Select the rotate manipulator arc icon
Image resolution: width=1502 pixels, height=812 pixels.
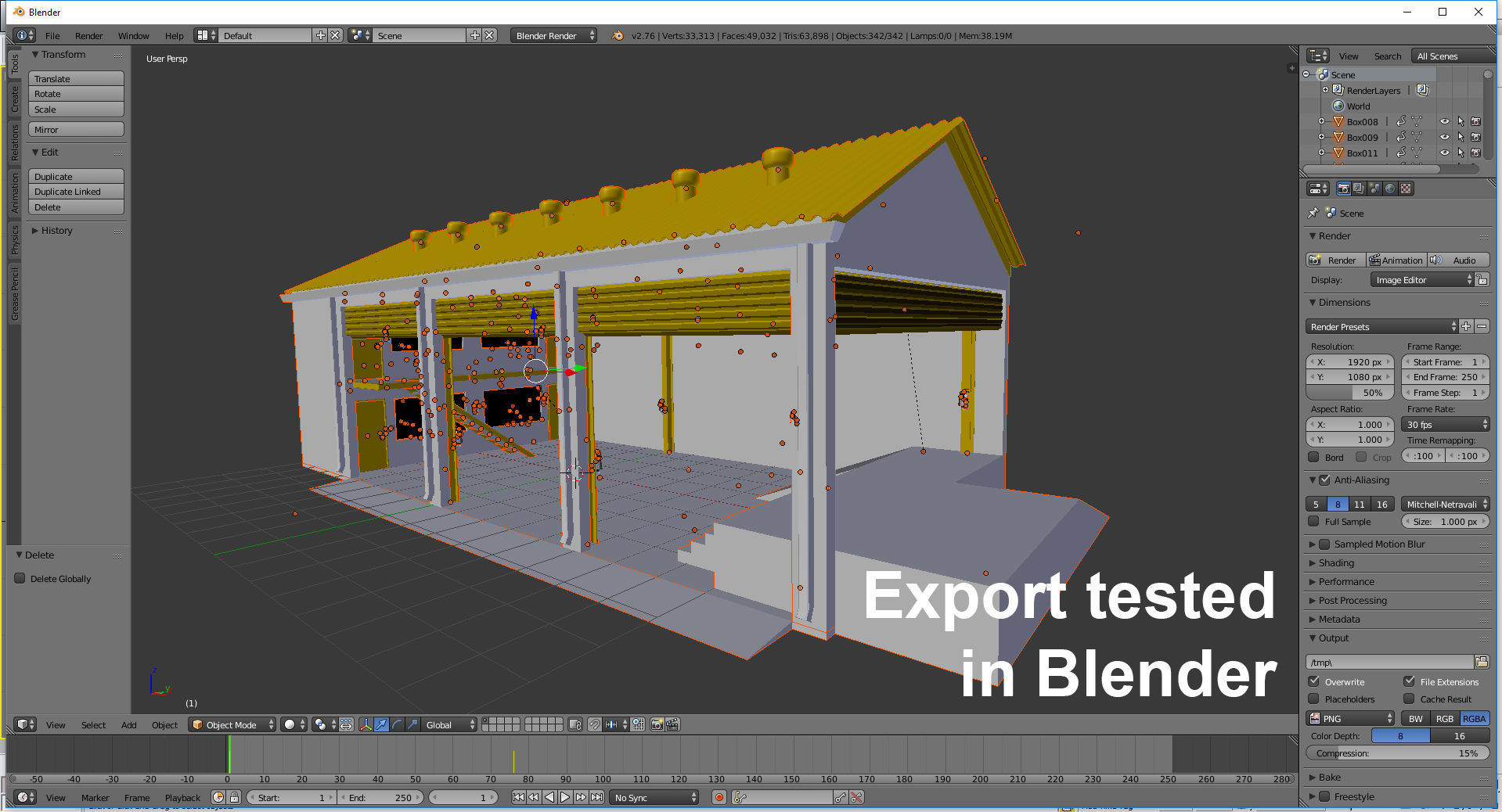coord(397,724)
